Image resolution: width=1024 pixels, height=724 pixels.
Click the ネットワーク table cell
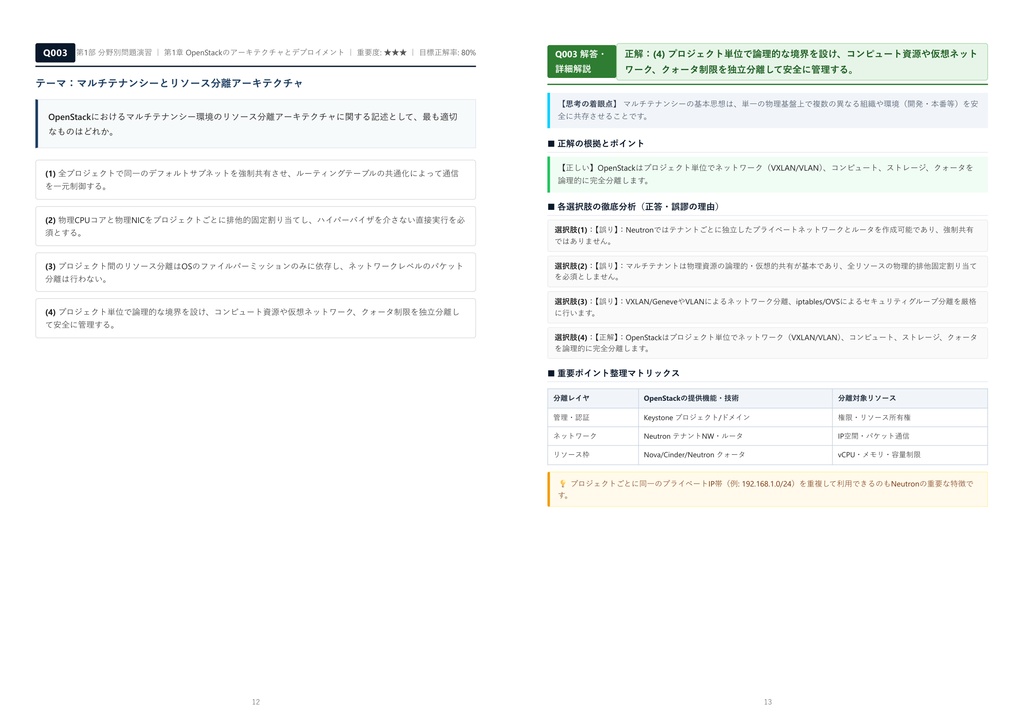click(593, 436)
